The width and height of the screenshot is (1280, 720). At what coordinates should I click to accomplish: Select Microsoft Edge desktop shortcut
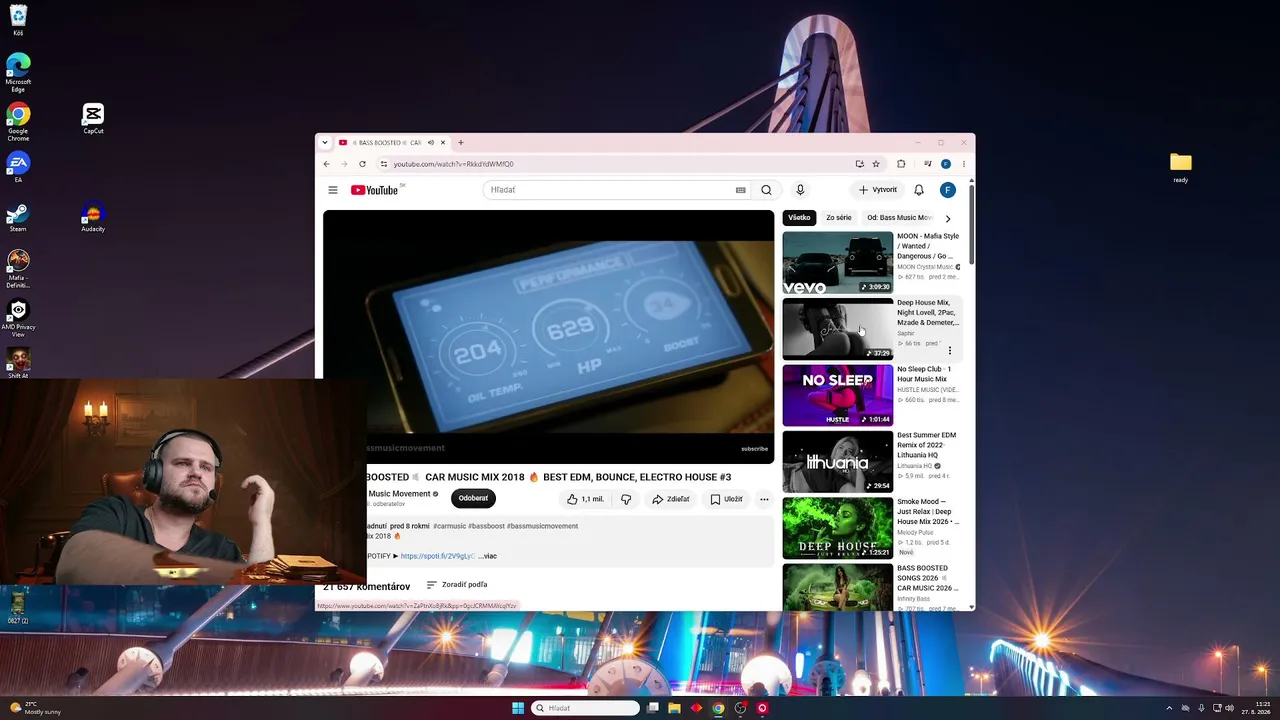pos(18,73)
